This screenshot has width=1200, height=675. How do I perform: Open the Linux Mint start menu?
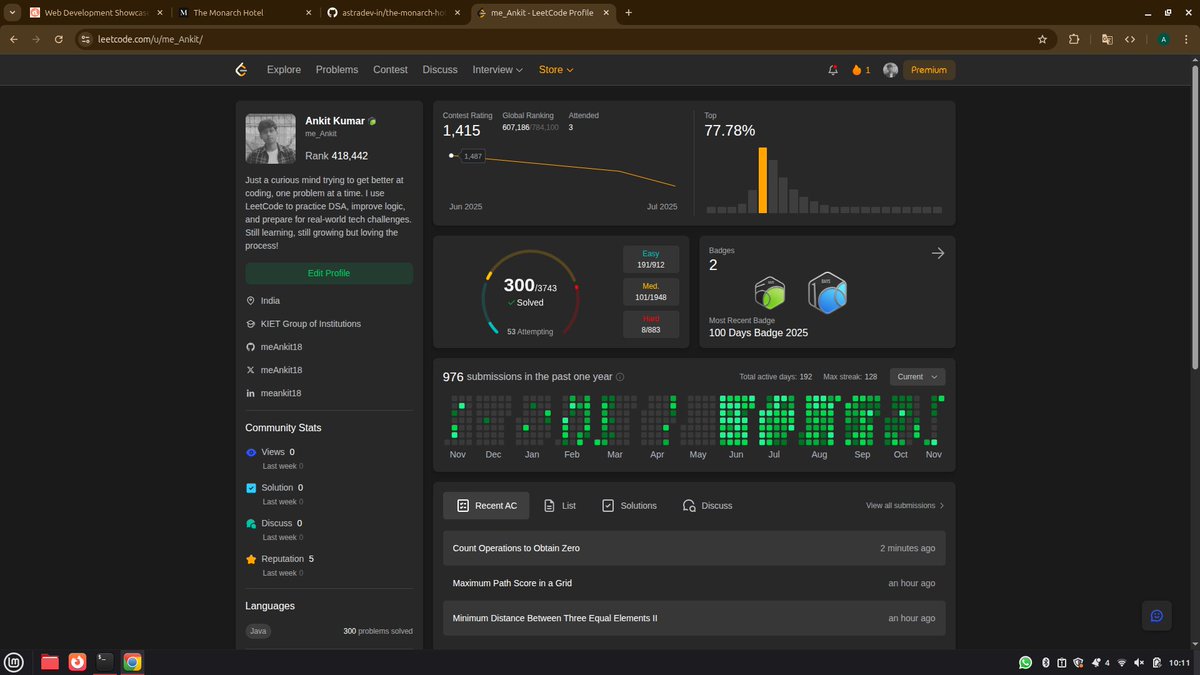point(14,662)
